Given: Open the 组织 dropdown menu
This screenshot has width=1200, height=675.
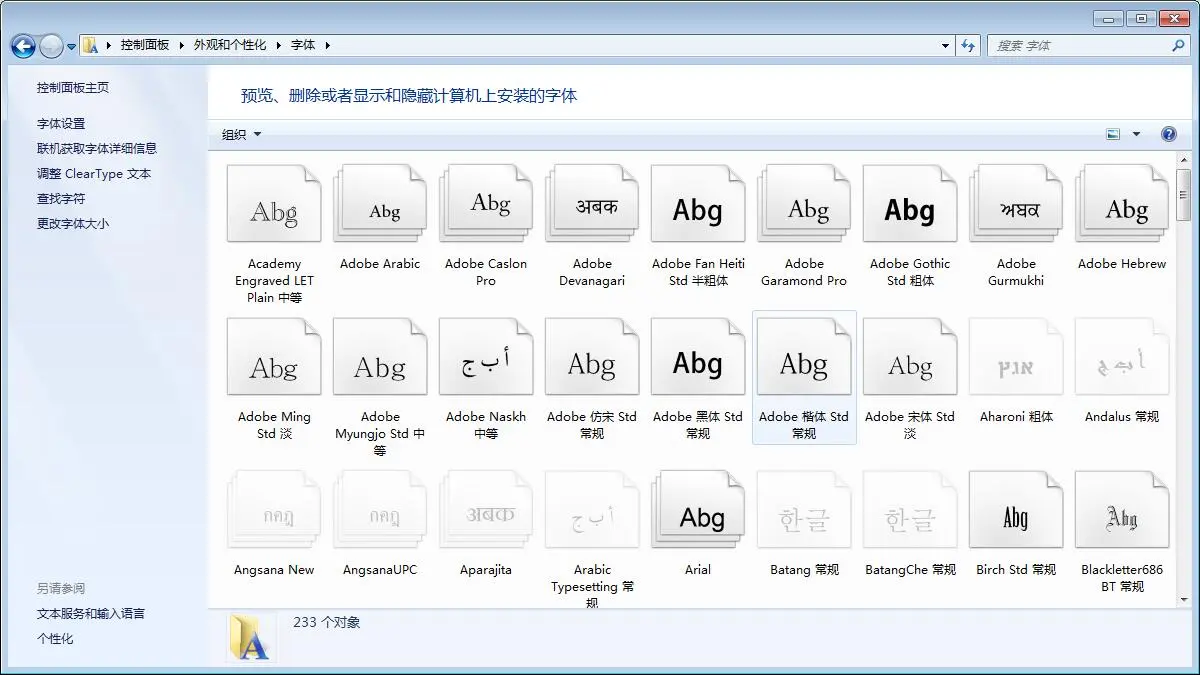Looking at the screenshot, I should [x=241, y=134].
